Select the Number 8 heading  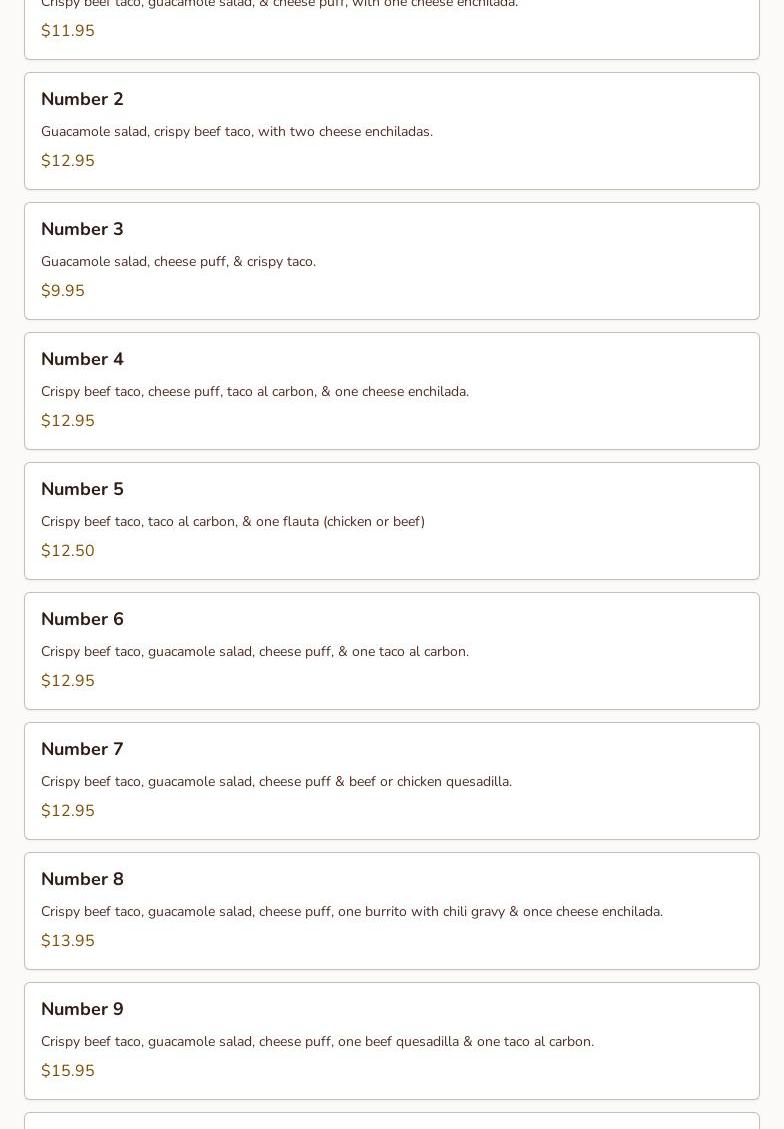[x=82, y=879]
